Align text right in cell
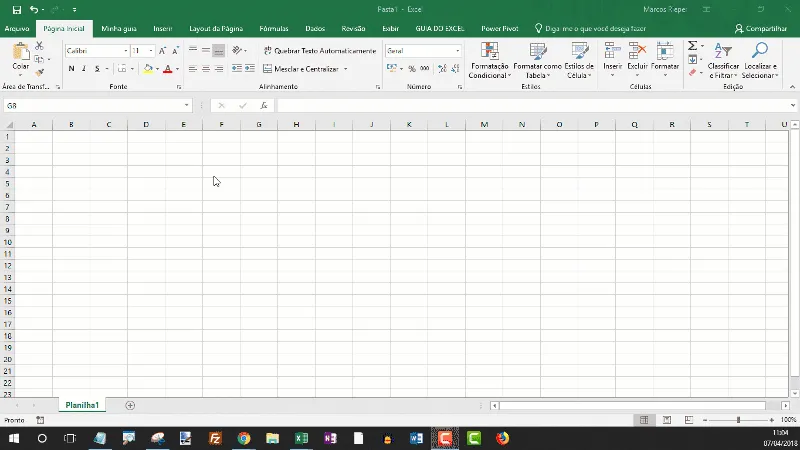This screenshot has height=450, width=800. click(219, 68)
